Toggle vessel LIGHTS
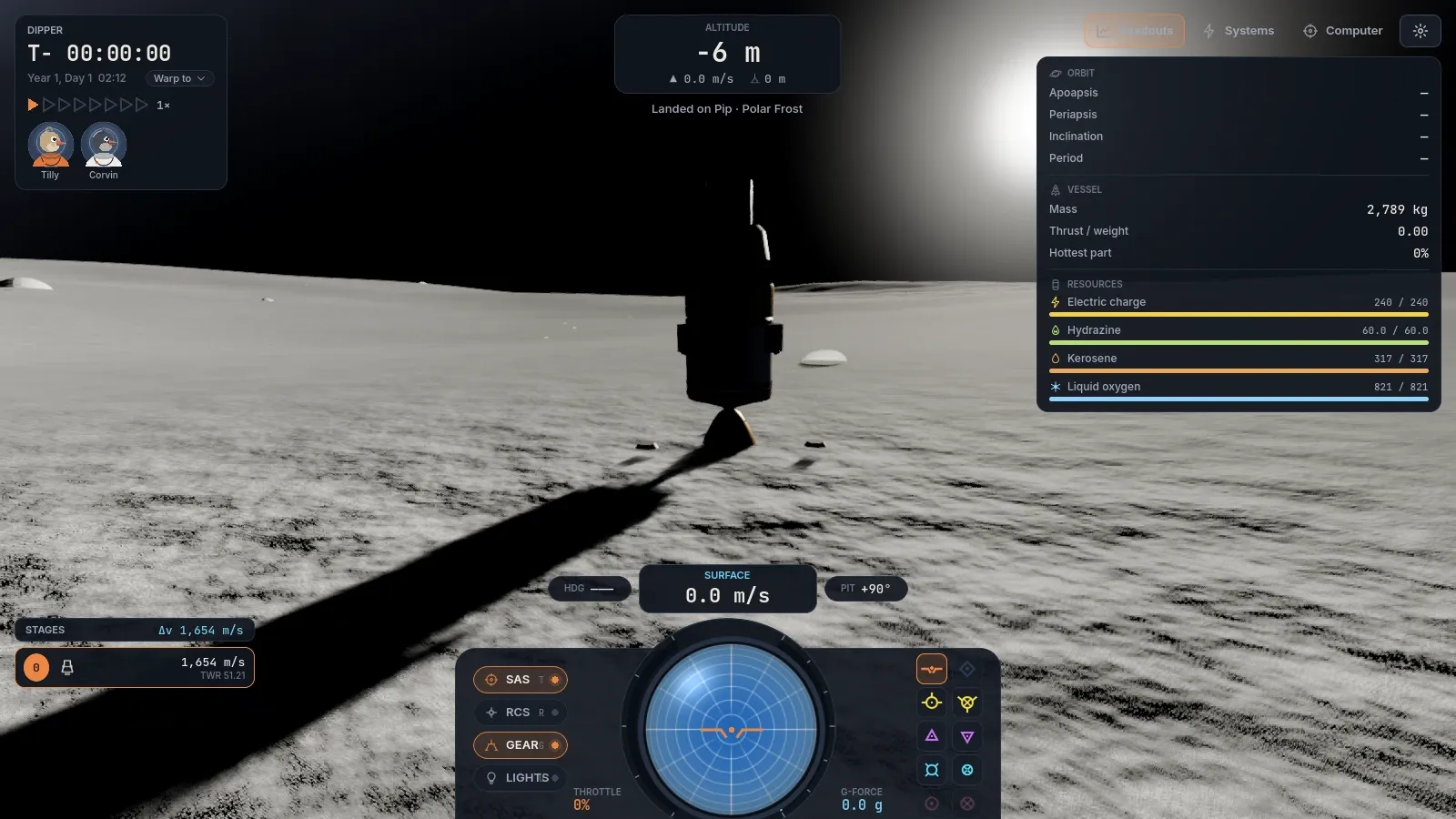Screen dimensions: 1456x819 tap(521, 778)
